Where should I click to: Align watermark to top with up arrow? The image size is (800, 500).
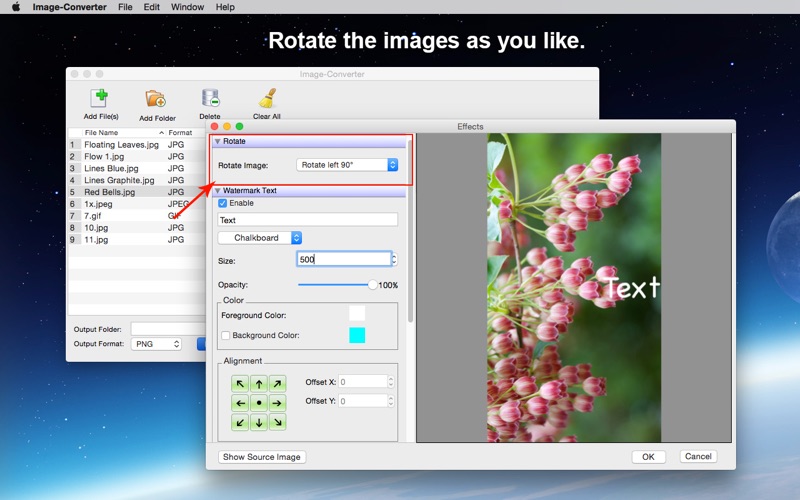click(x=259, y=384)
